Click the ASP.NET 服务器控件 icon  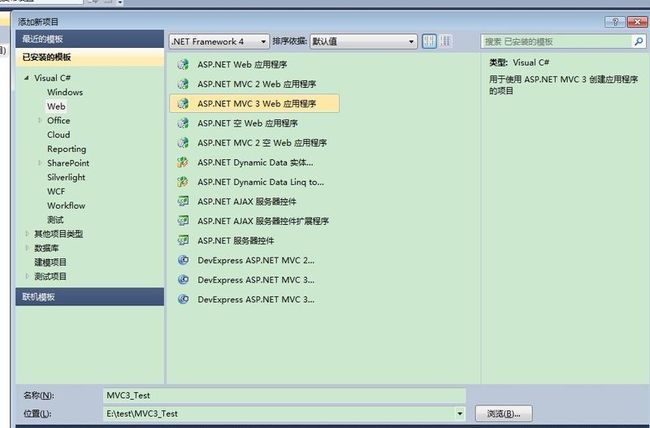[183, 240]
